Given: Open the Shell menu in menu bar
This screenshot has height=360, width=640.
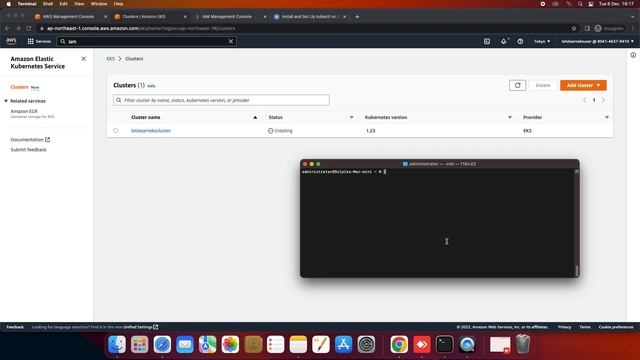Looking at the screenshot, I should click(48, 4).
